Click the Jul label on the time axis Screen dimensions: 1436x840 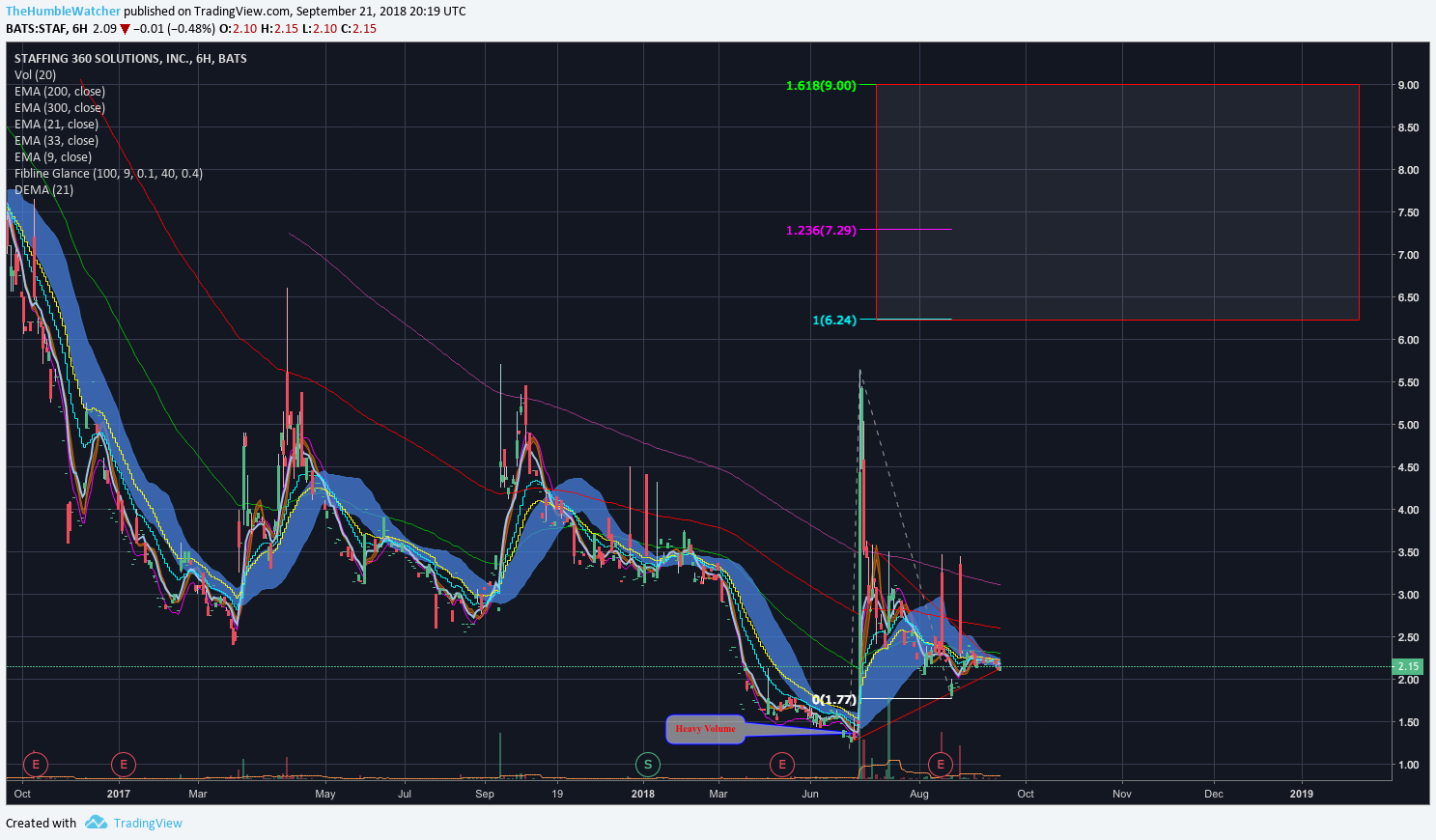(405, 794)
